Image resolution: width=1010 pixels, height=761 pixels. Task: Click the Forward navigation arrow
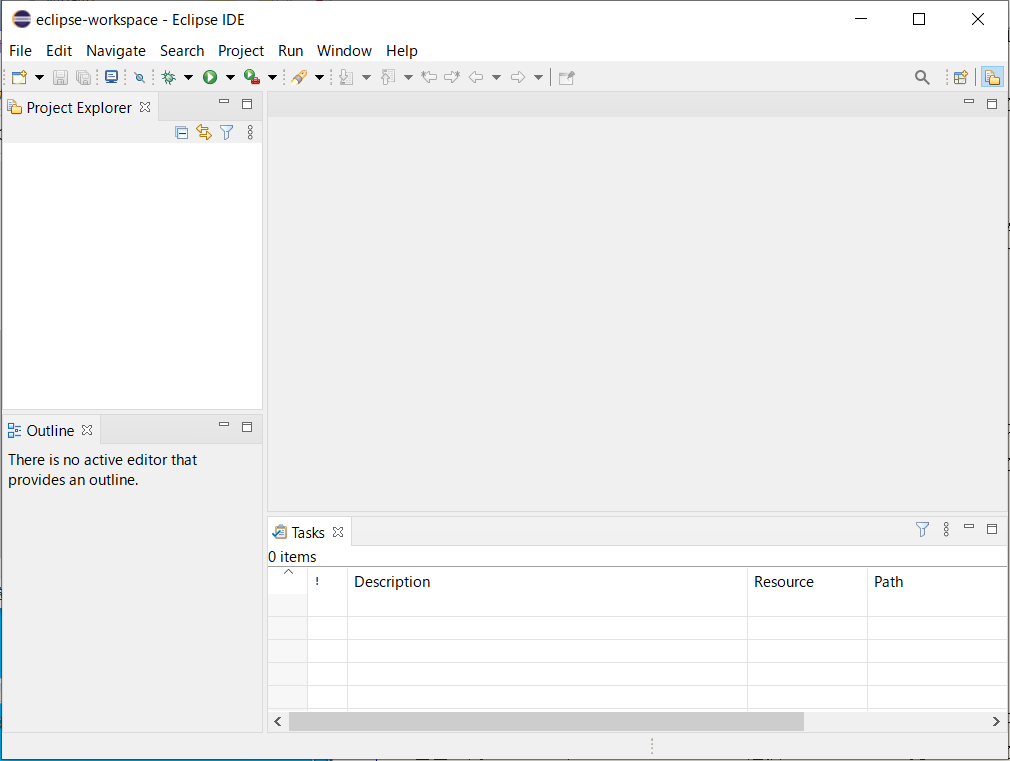point(518,77)
